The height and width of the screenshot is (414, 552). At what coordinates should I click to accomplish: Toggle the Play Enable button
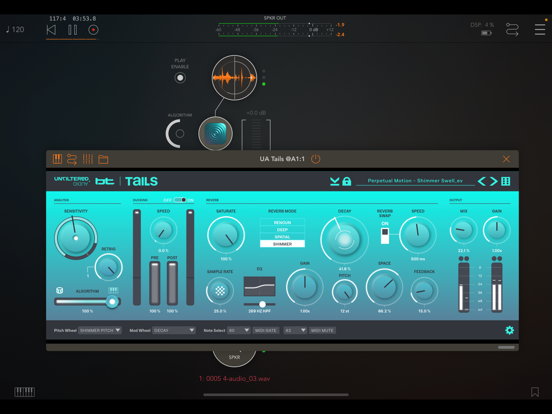180,78
